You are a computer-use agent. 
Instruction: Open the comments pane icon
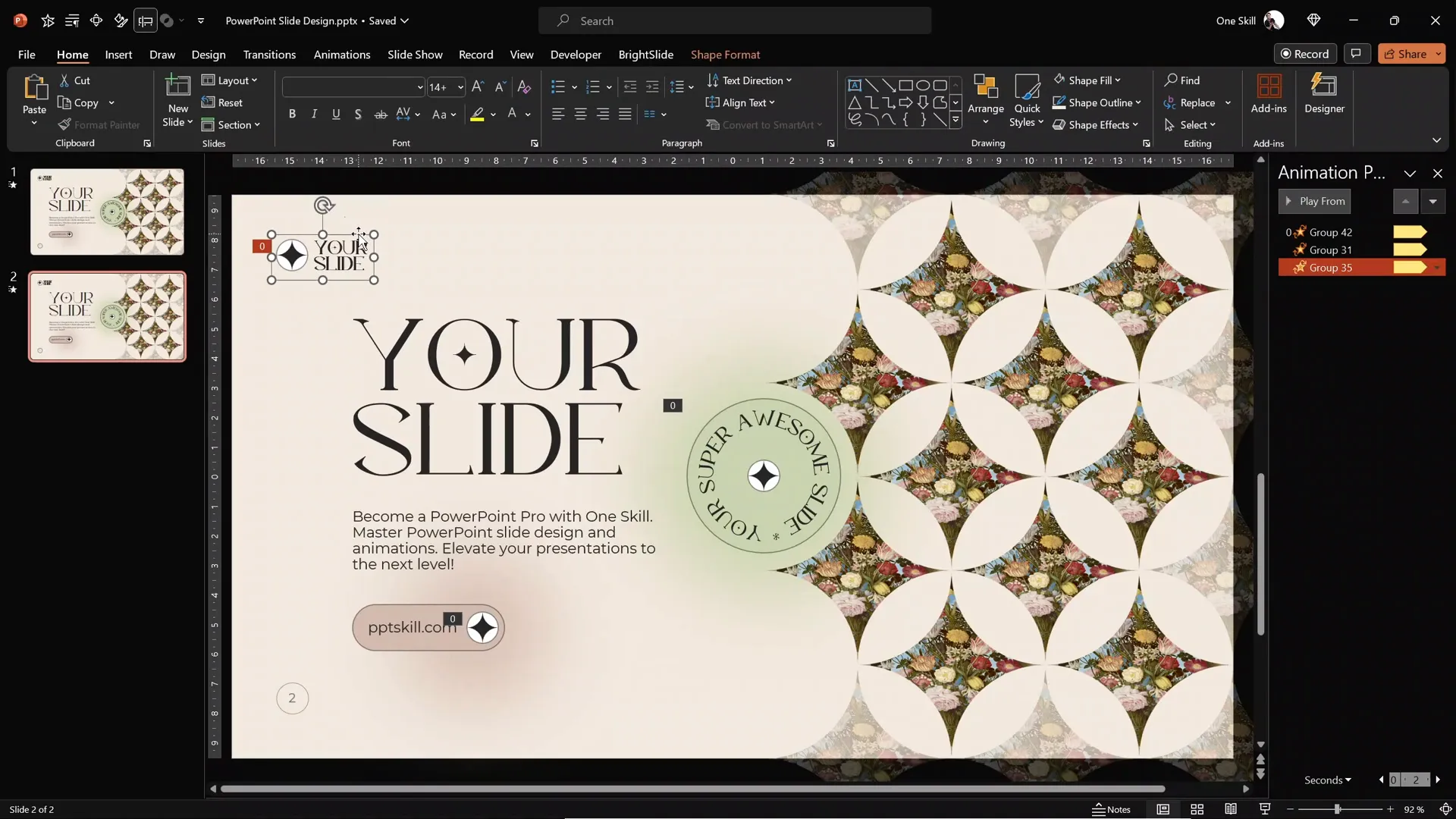tap(1356, 54)
